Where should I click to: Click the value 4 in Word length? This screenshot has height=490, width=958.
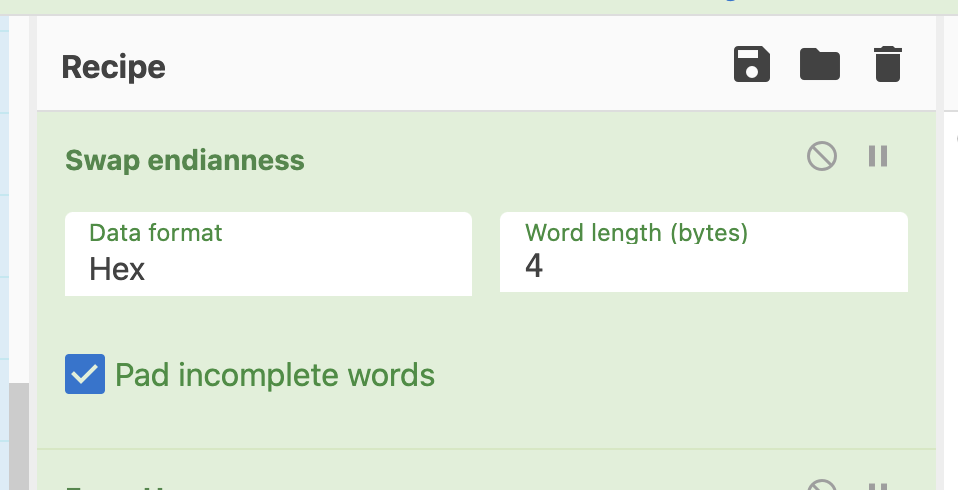click(x=534, y=266)
